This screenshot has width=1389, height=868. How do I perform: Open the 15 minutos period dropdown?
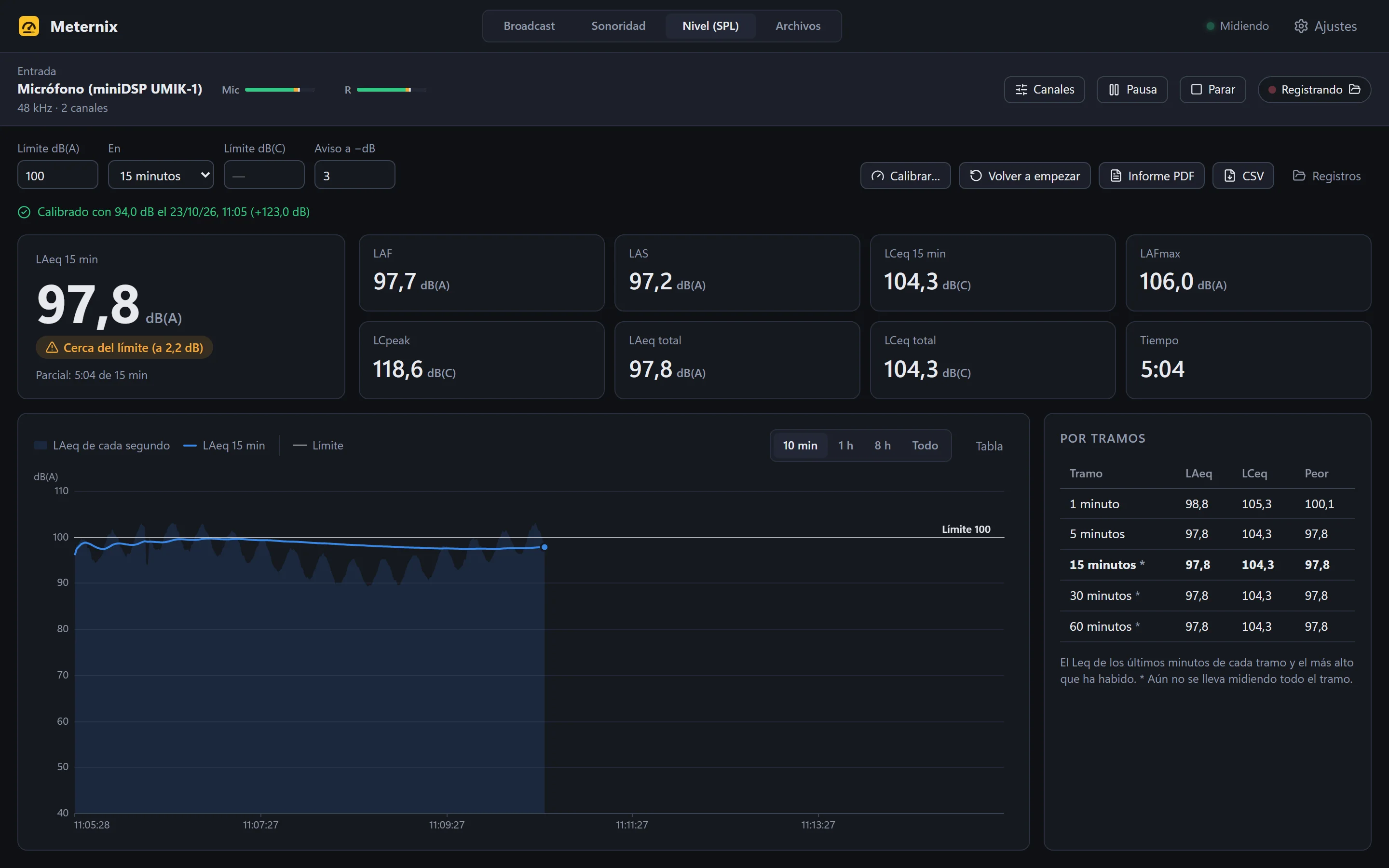161,175
